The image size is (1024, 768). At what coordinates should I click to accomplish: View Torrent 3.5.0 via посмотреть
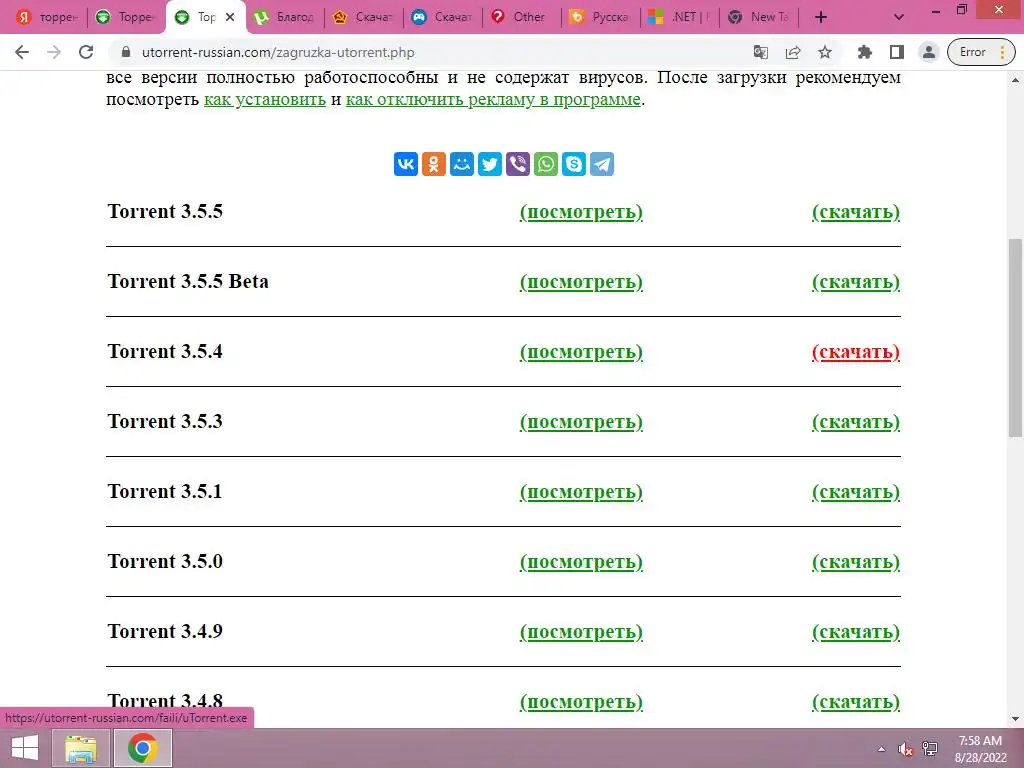point(581,561)
